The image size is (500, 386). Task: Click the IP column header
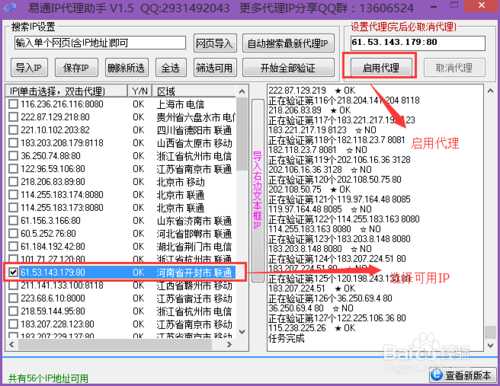[67, 91]
